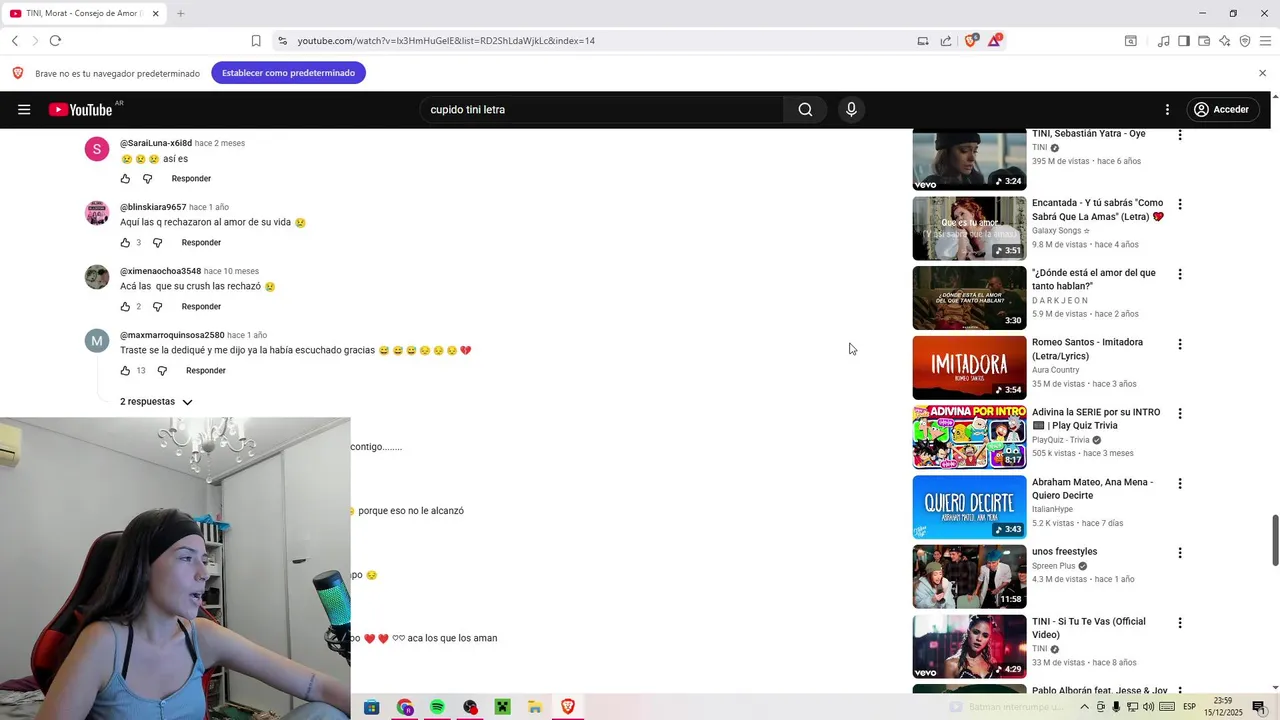
Task: Reply to the @maxmarroquinsosa2580 comment
Action: coord(206,371)
